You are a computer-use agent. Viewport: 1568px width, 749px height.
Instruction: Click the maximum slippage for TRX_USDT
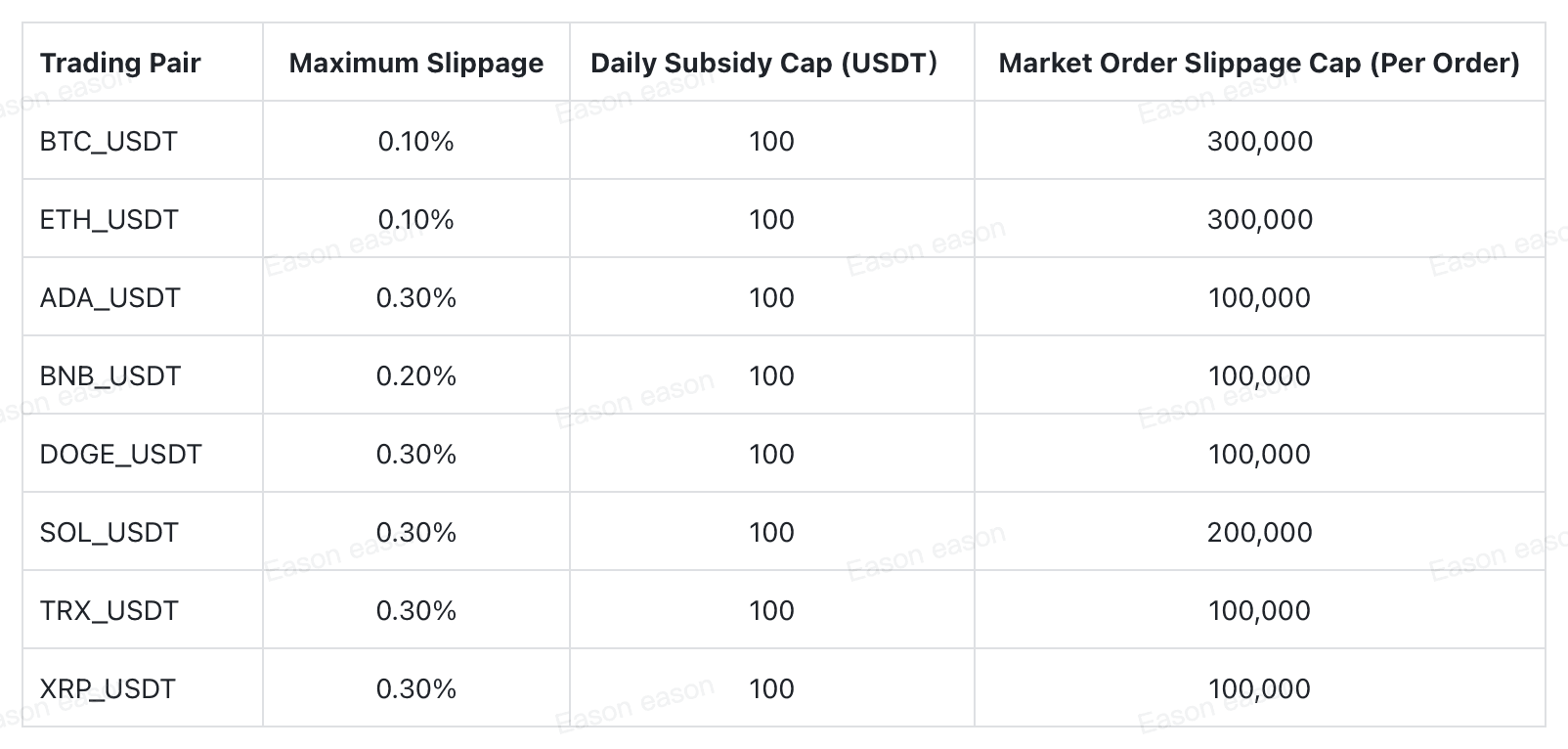[x=416, y=610]
